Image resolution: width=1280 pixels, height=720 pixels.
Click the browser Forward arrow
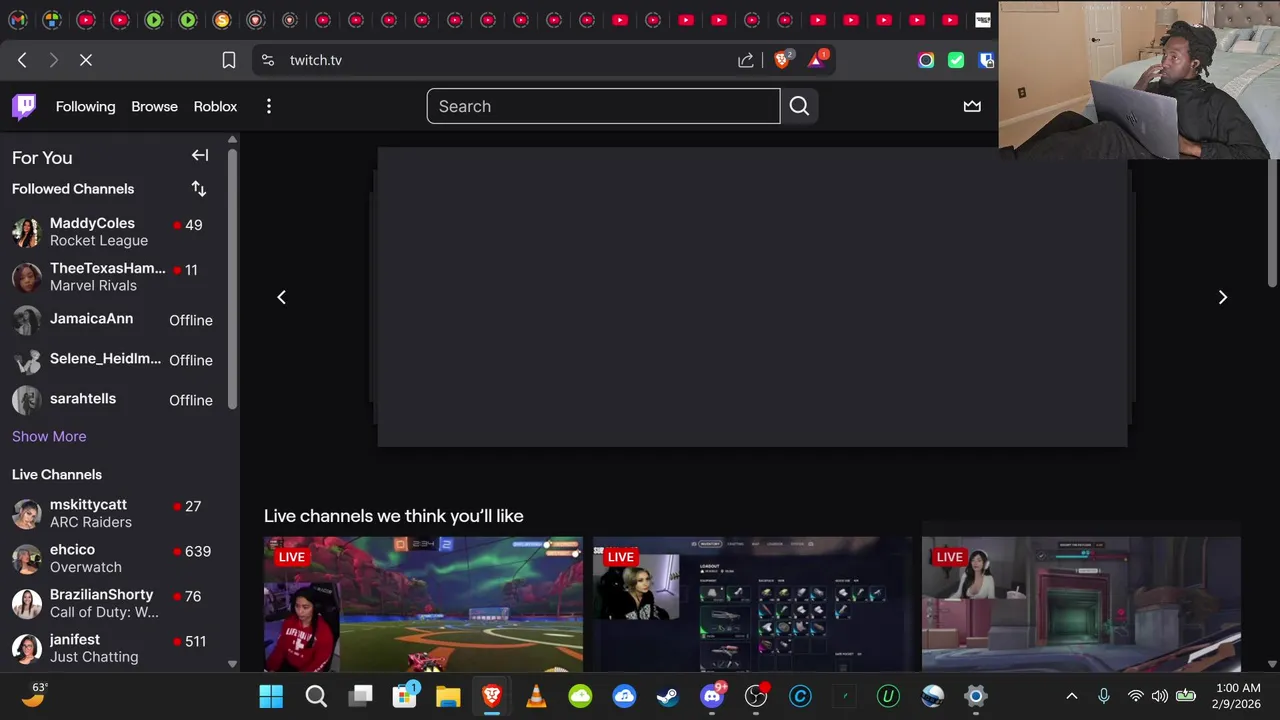[x=53, y=60]
